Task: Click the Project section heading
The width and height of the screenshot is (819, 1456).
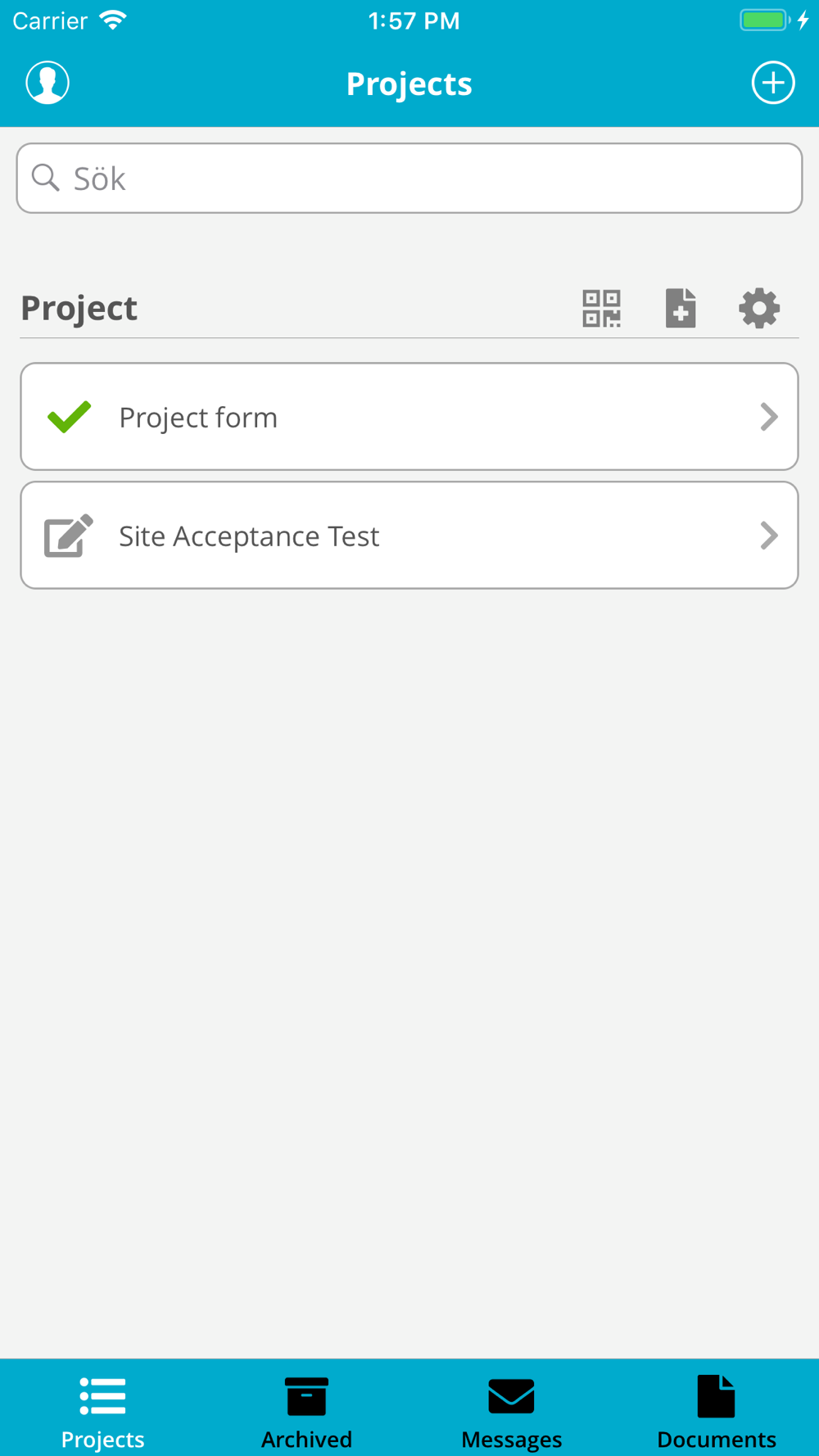Action: (x=79, y=309)
